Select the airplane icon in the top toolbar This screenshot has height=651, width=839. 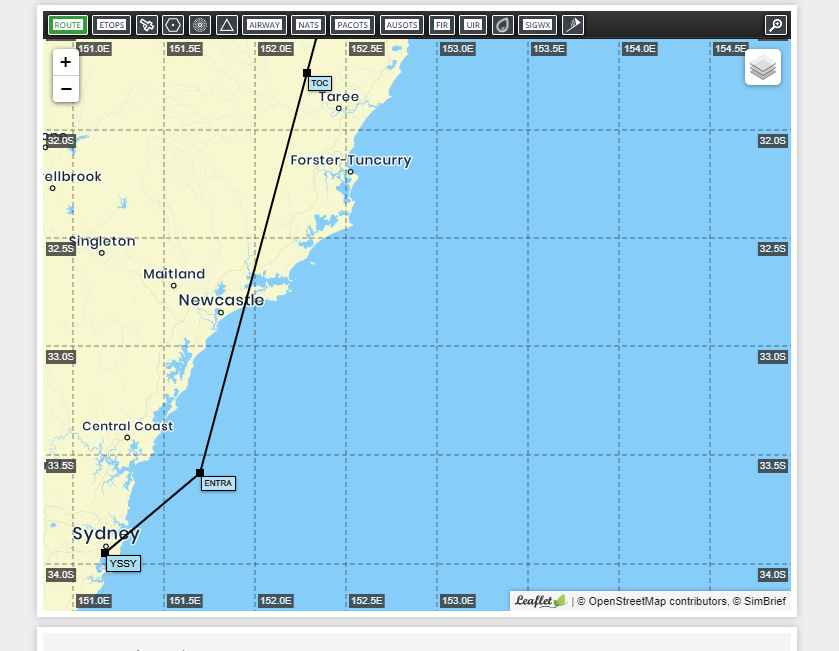[145, 25]
